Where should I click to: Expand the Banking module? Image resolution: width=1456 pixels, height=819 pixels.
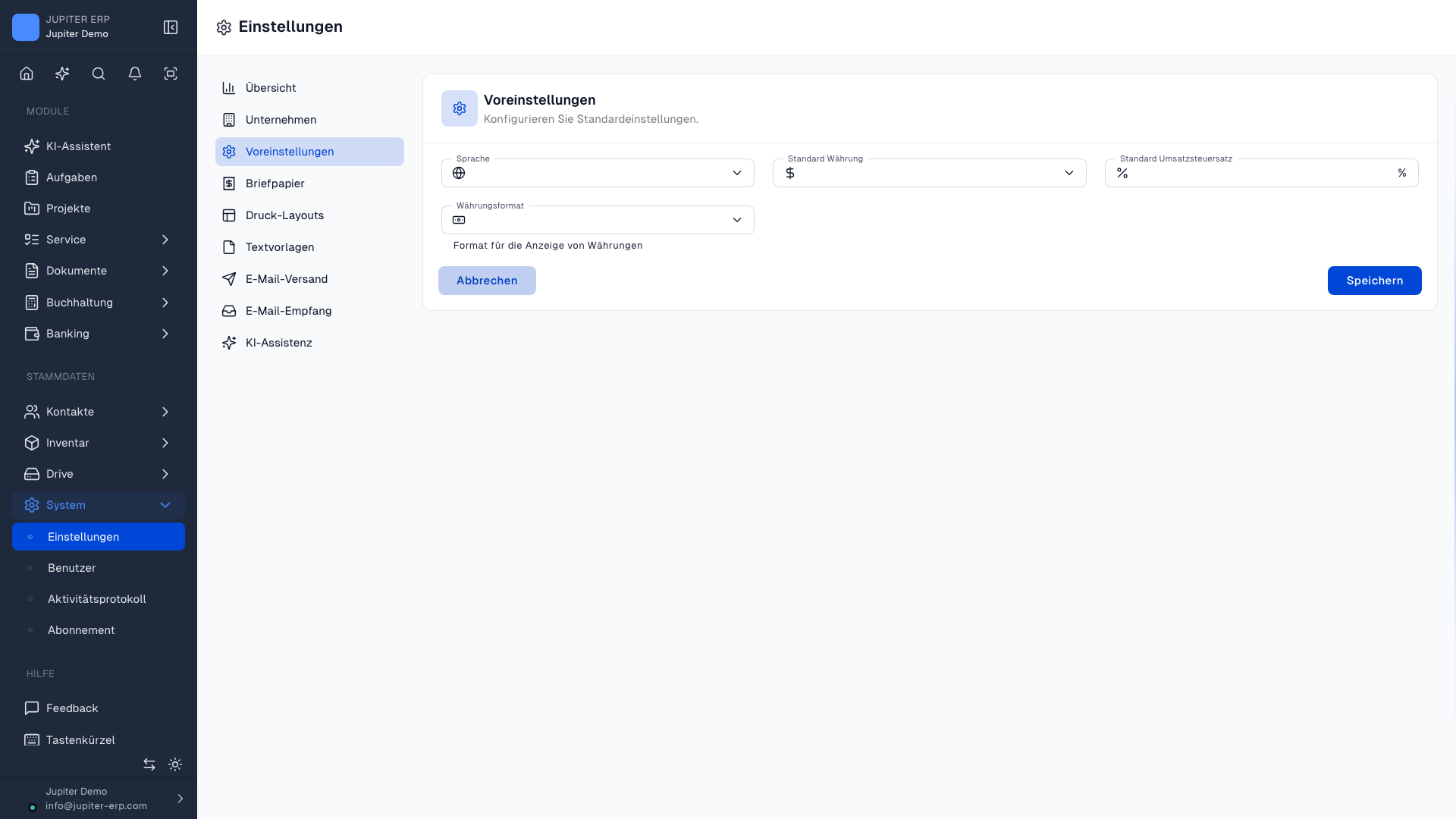[99, 334]
